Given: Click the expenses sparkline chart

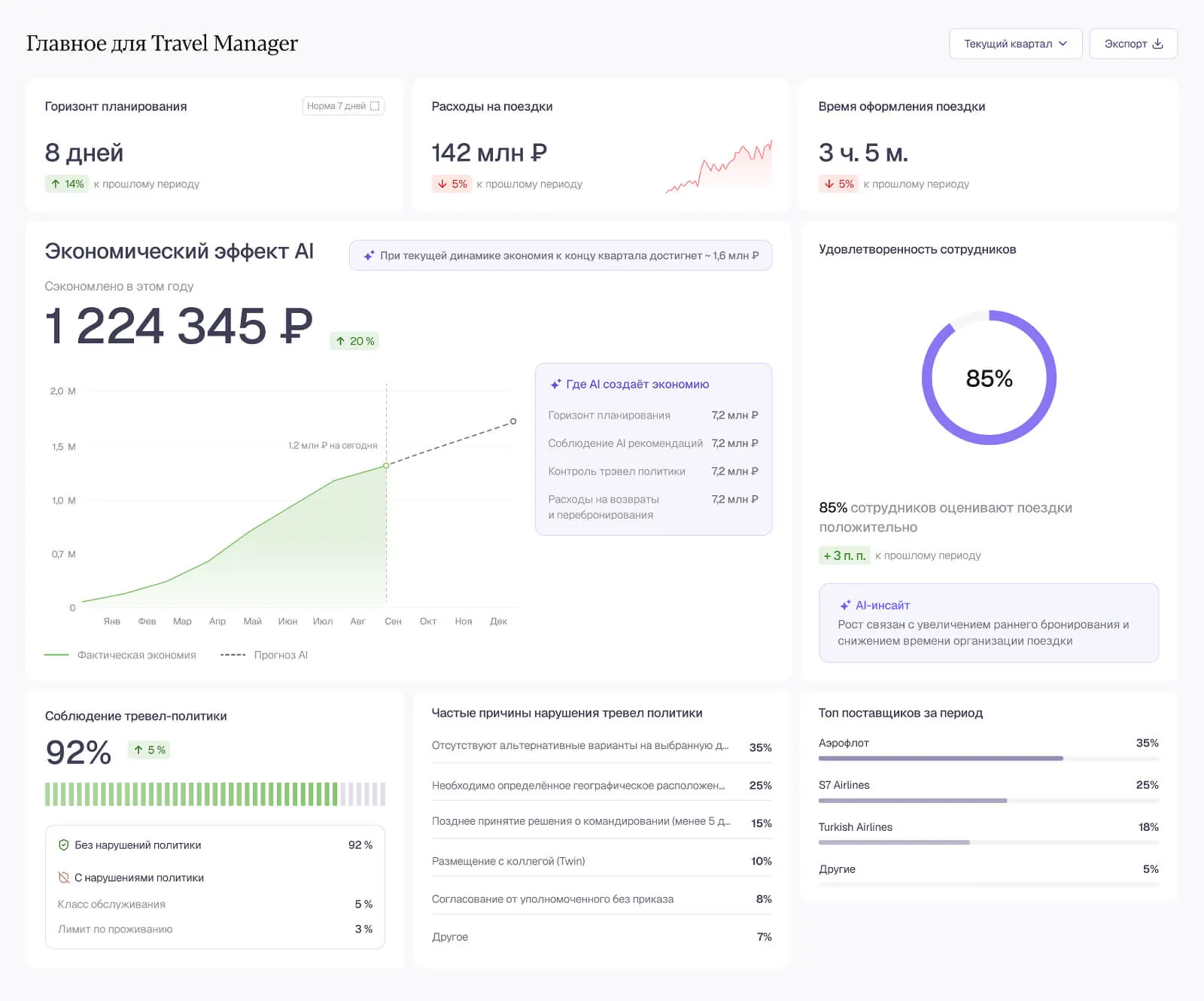Looking at the screenshot, I should (719, 166).
